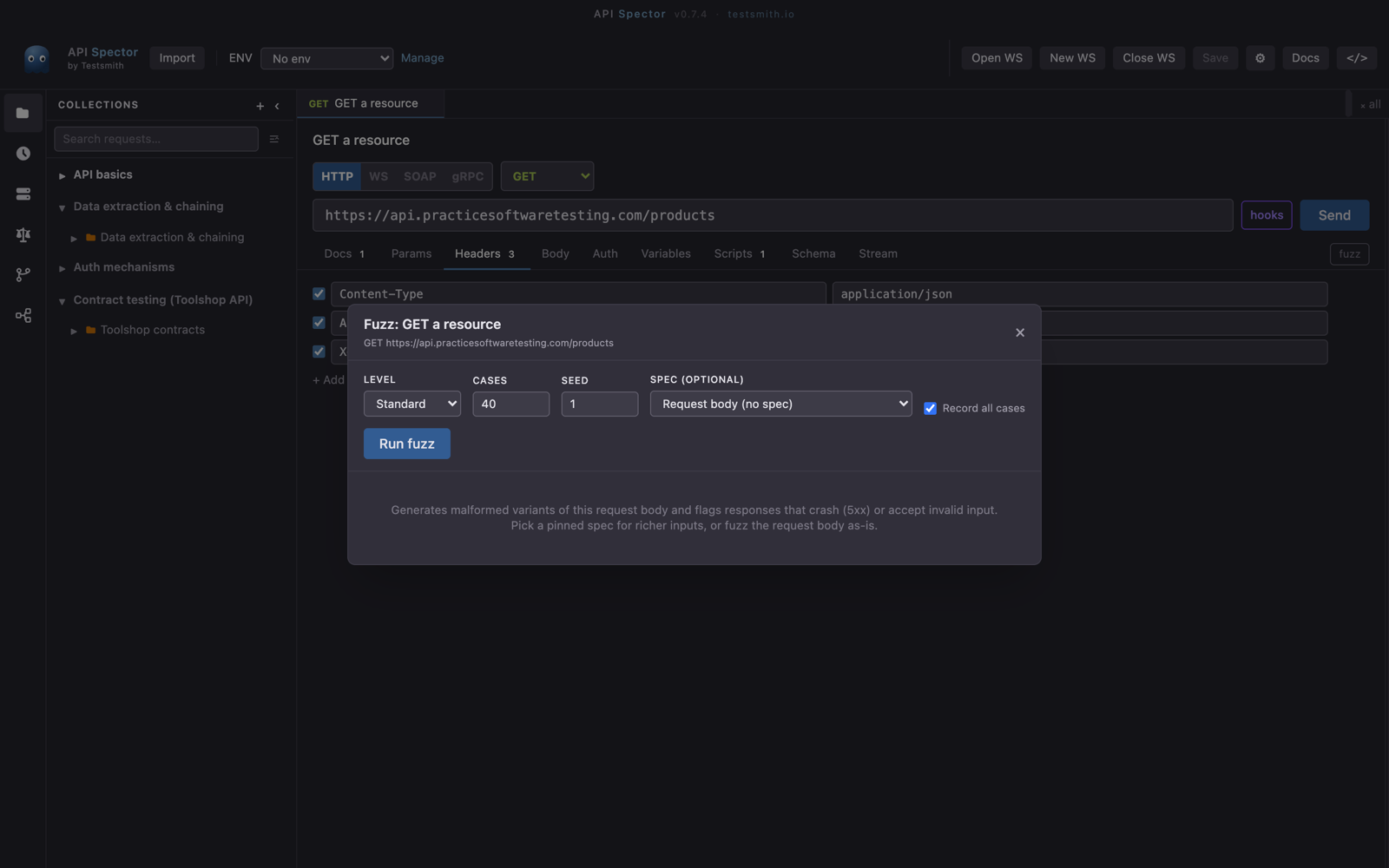The height and width of the screenshot is (868, 1389).
Task: Click the Manage environments link
Action: tap(422, 58)
